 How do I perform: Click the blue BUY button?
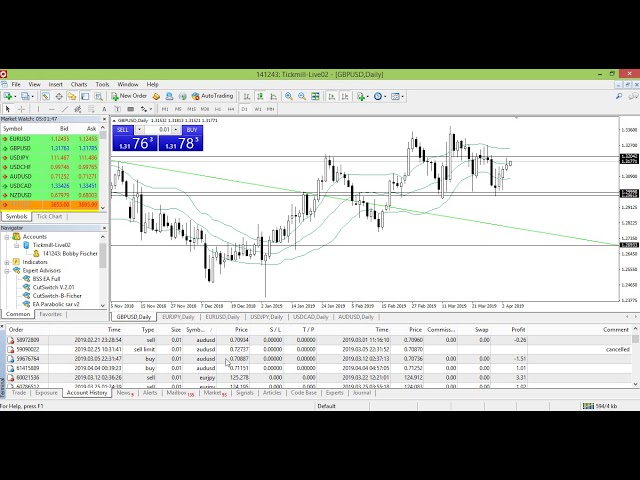coord(191,130)
